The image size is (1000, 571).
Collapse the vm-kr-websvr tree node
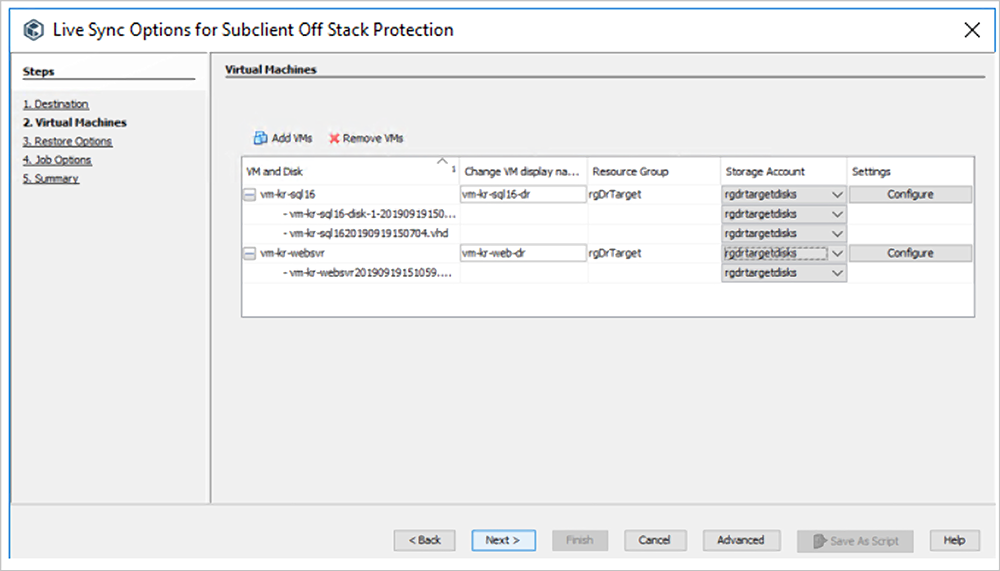(250, 254)
